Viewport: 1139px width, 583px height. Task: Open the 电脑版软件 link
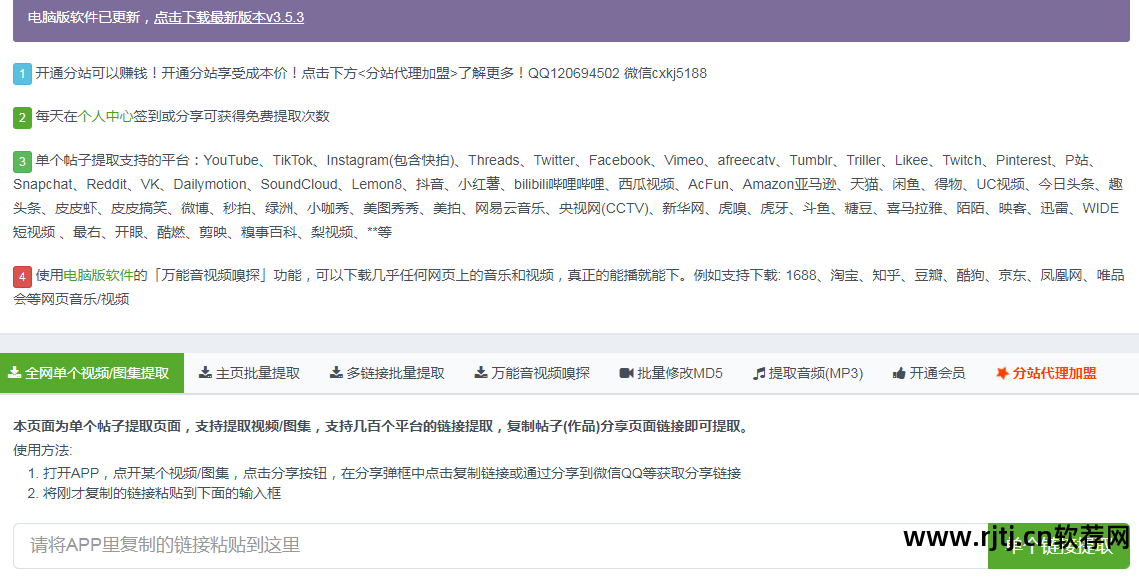(x=99, y=275)
